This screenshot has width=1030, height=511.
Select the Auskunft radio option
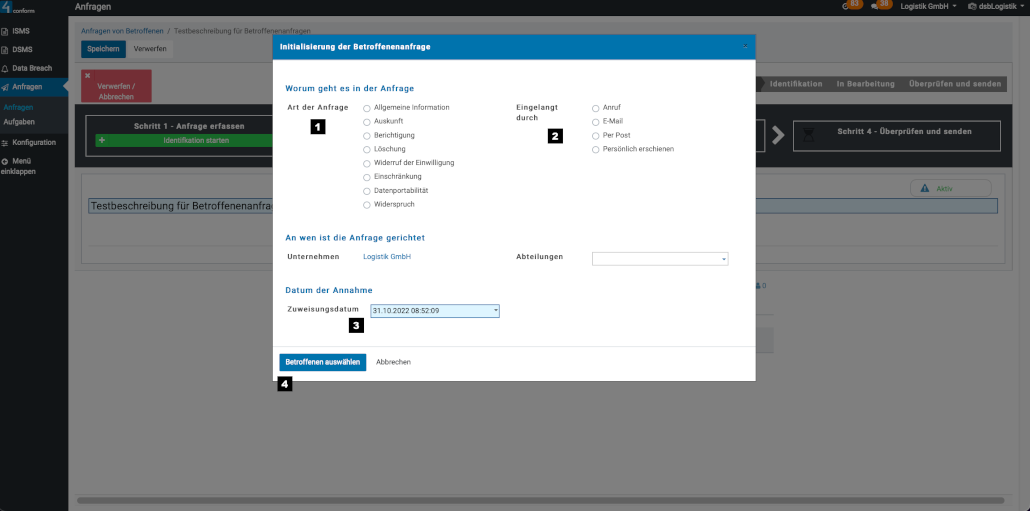(367, 121)
